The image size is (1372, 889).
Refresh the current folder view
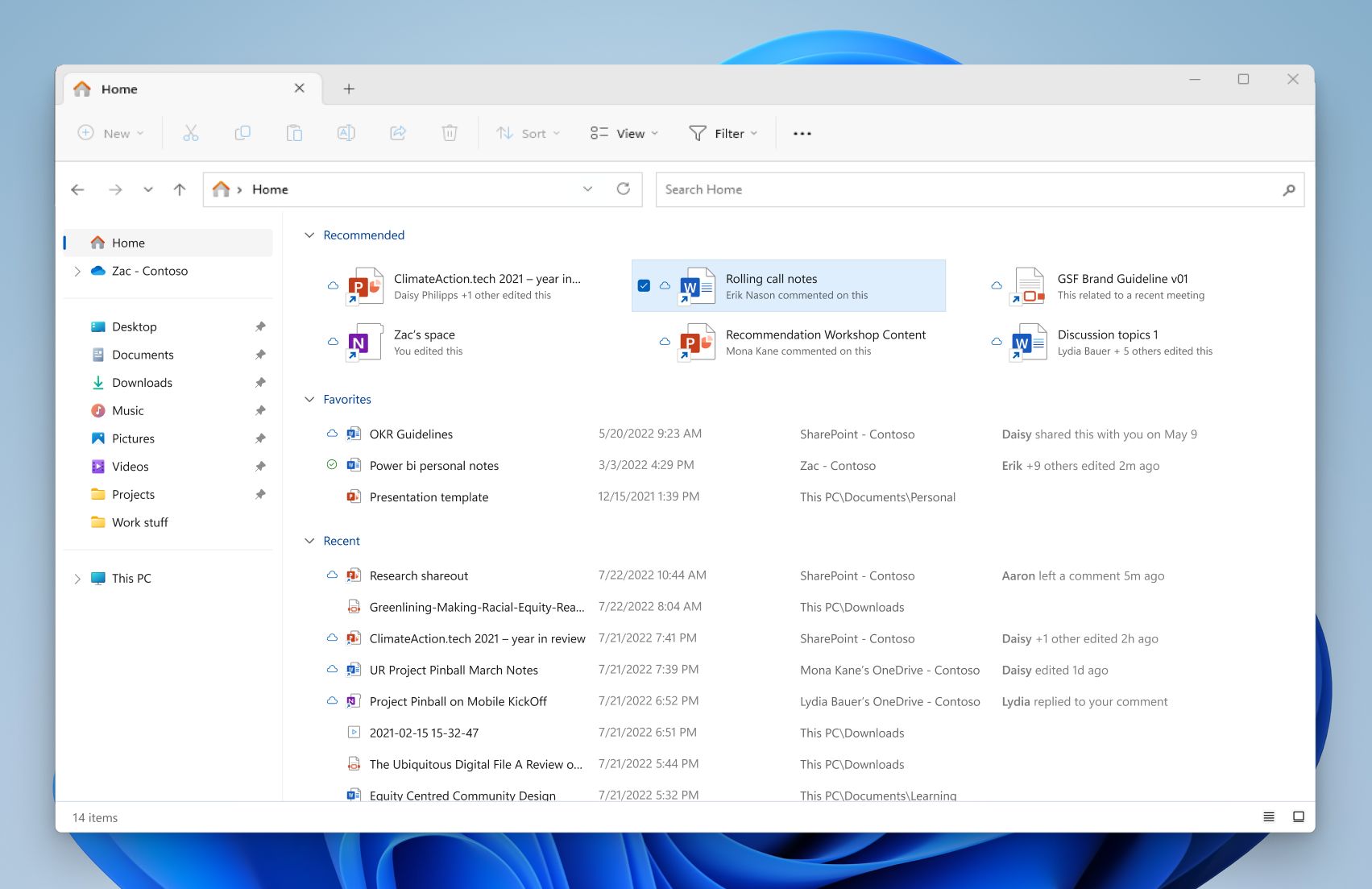tap(623, 189)
